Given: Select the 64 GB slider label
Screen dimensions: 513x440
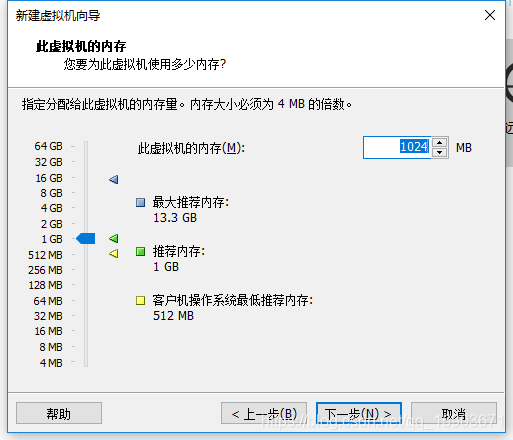Looking at the screenshot, I should 48,146.
